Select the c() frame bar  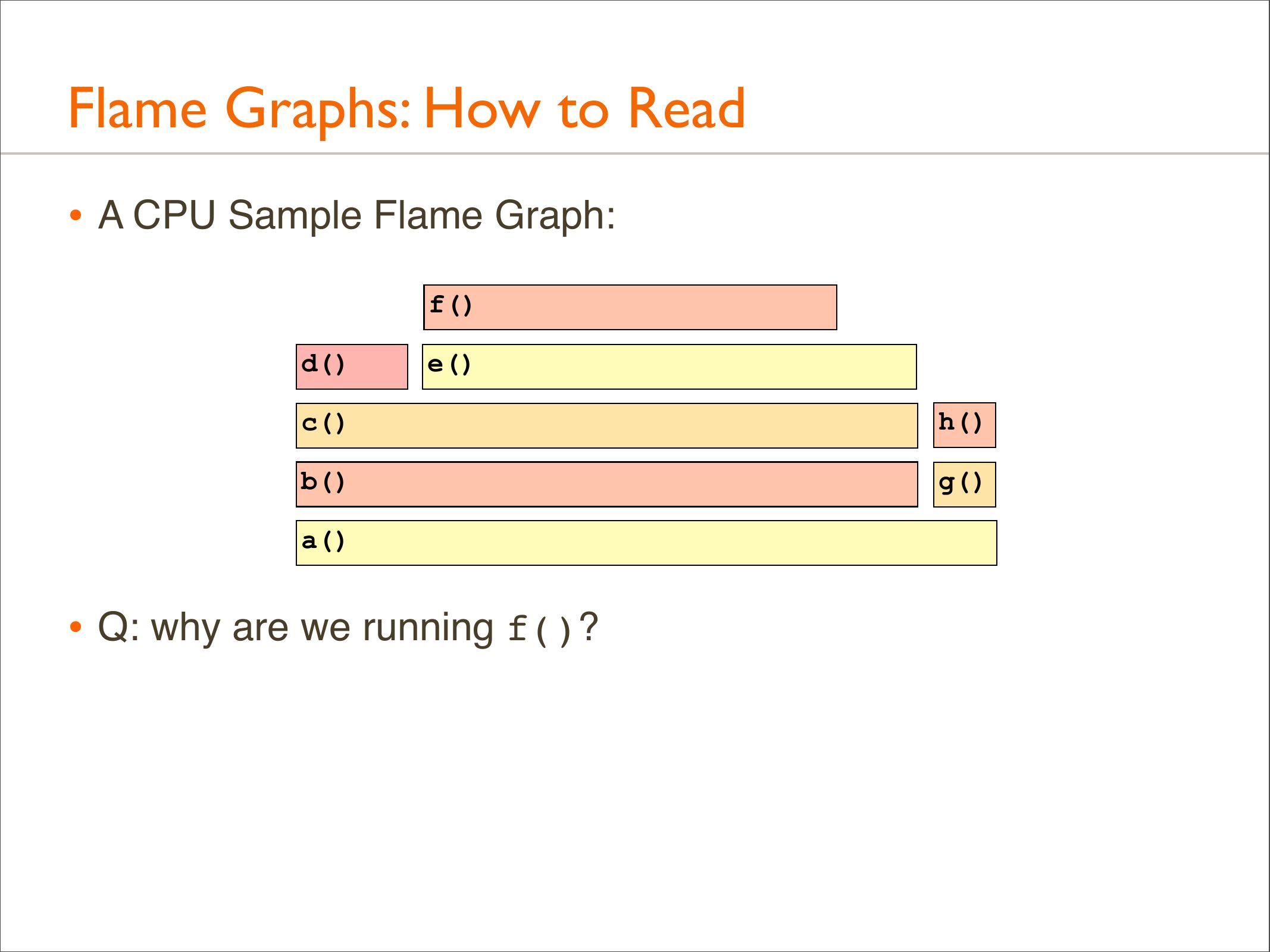click(606, 425)
